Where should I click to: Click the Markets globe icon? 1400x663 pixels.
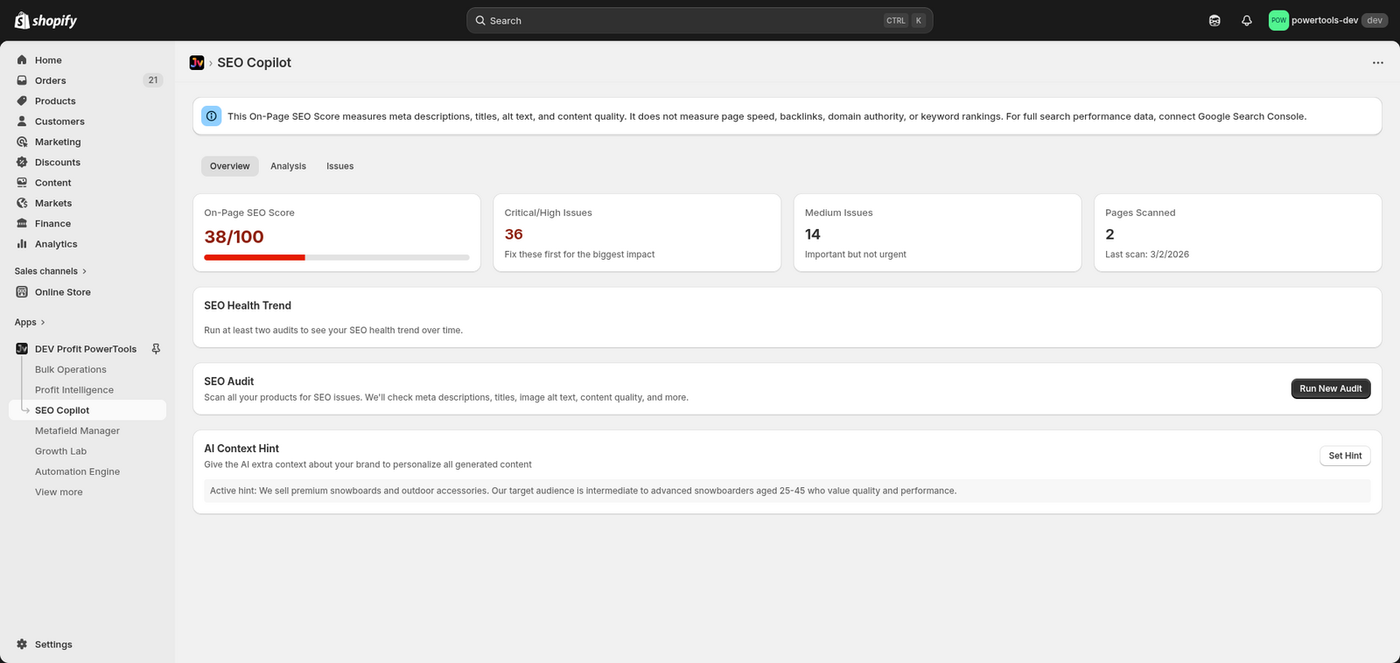tap(22, 203)
